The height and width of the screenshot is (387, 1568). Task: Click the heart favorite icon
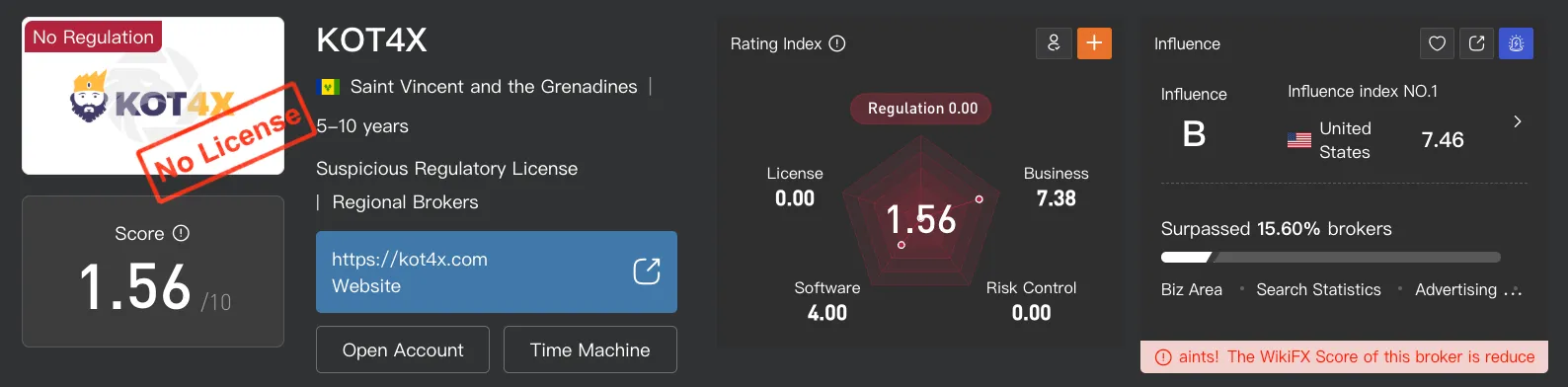(x=1438, y=43)
